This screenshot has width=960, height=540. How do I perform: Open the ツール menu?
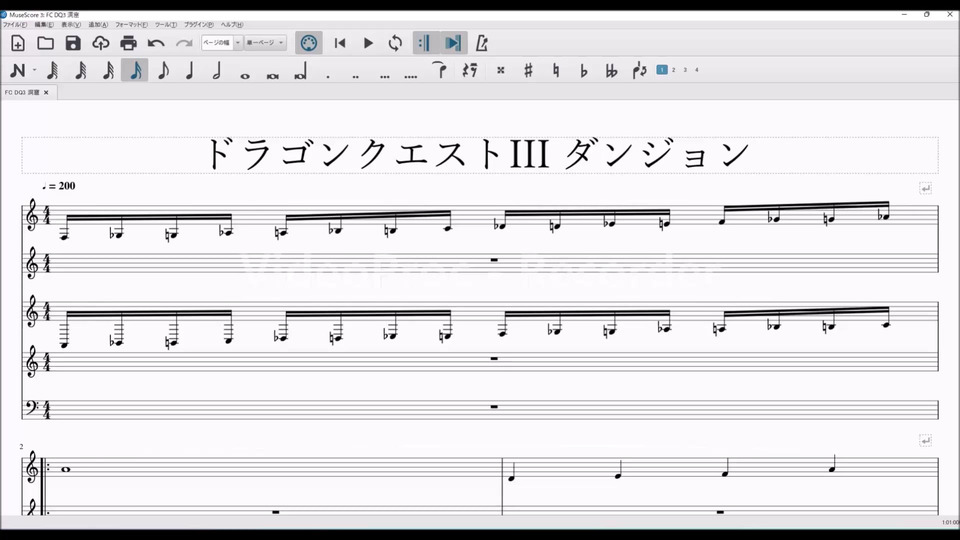165,24
